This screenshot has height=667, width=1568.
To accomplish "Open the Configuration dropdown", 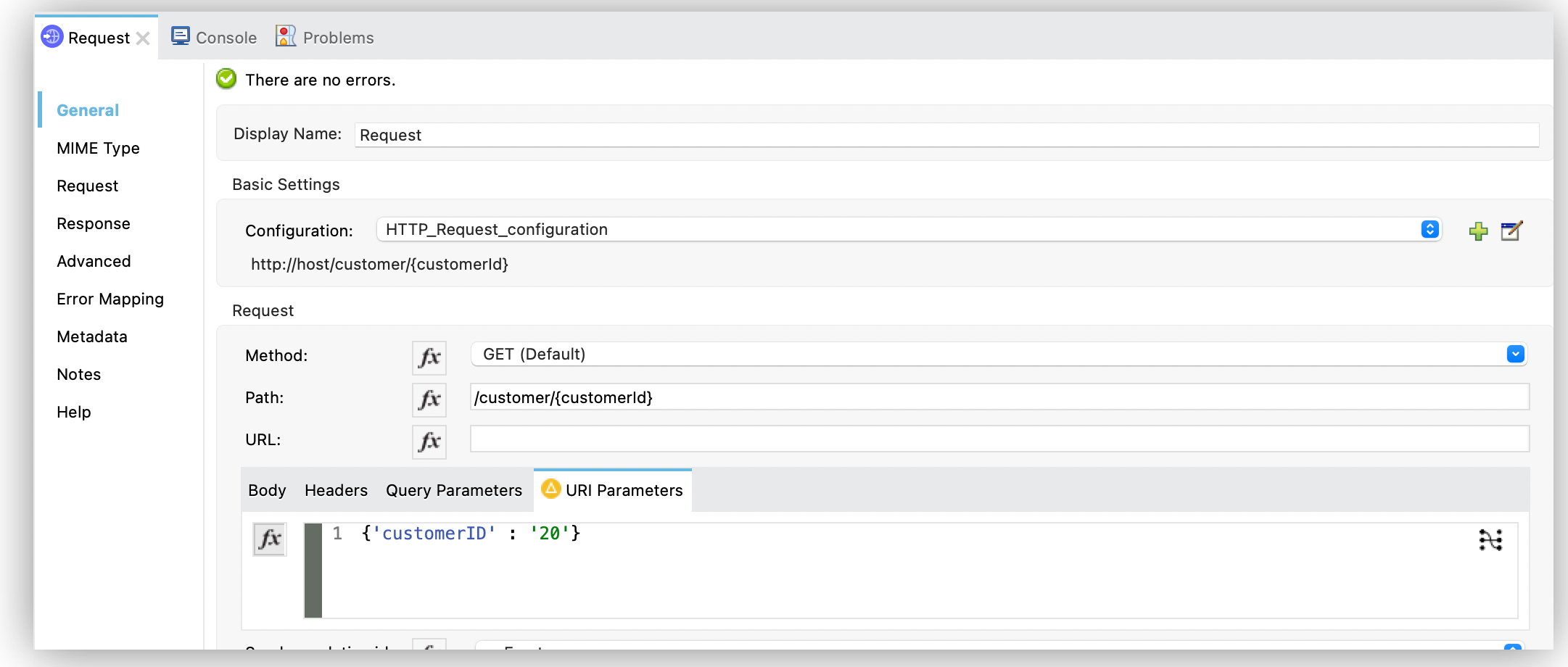I will (x=909, y=230).
